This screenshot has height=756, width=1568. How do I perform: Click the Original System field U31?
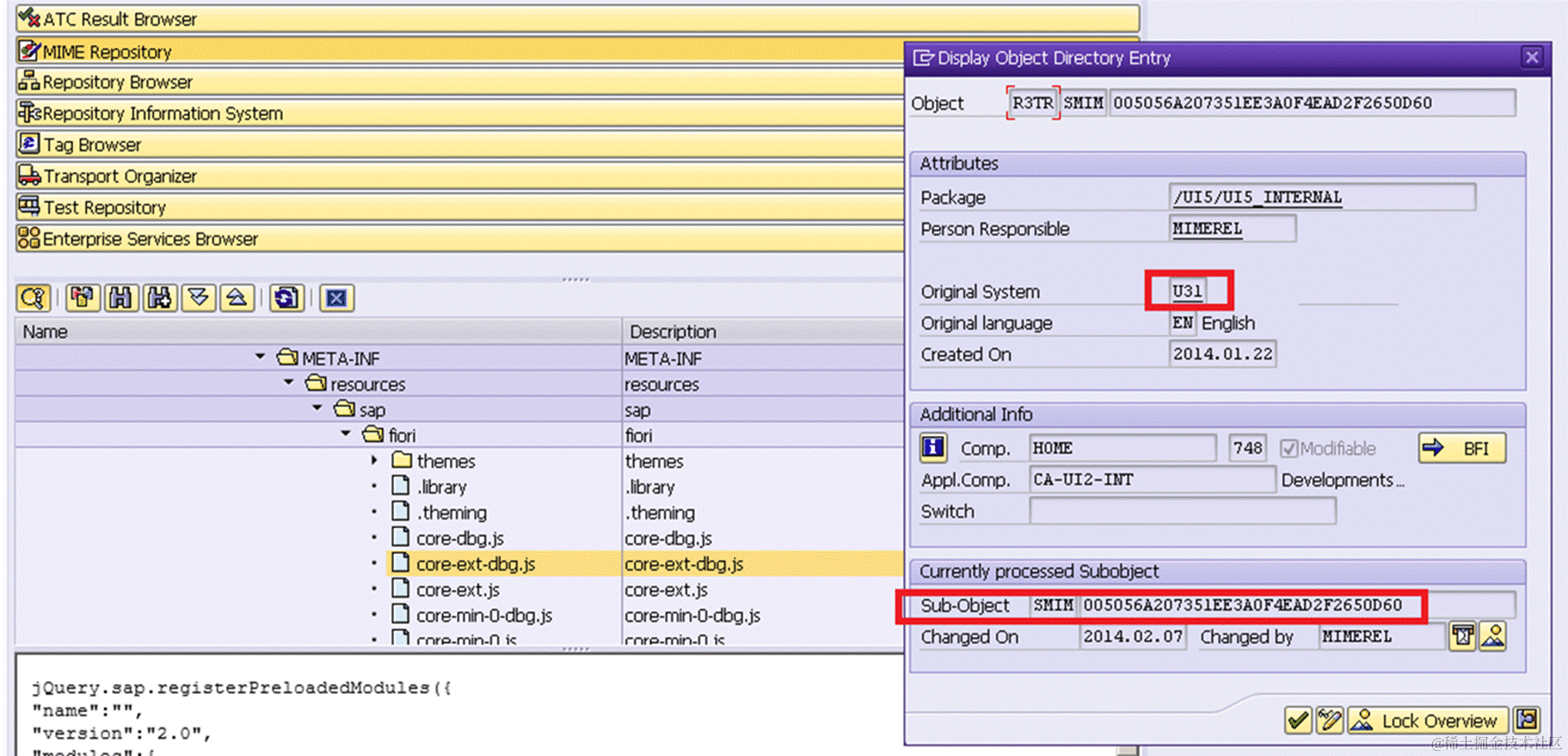click(1188, 291)
